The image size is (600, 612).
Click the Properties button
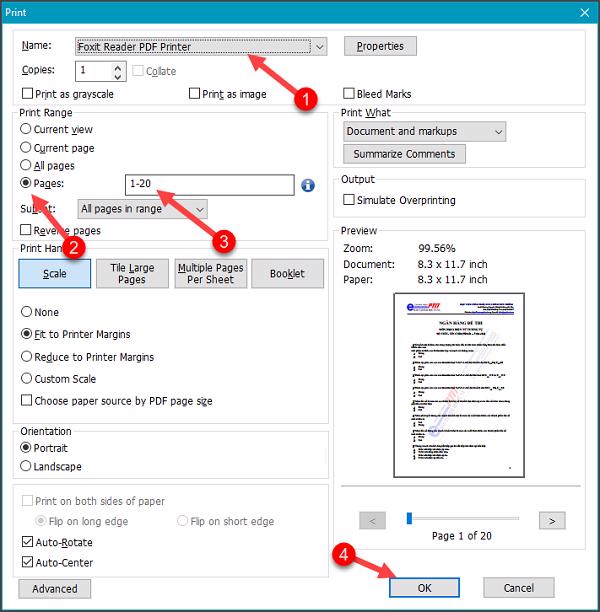click(x=380, y=46)
